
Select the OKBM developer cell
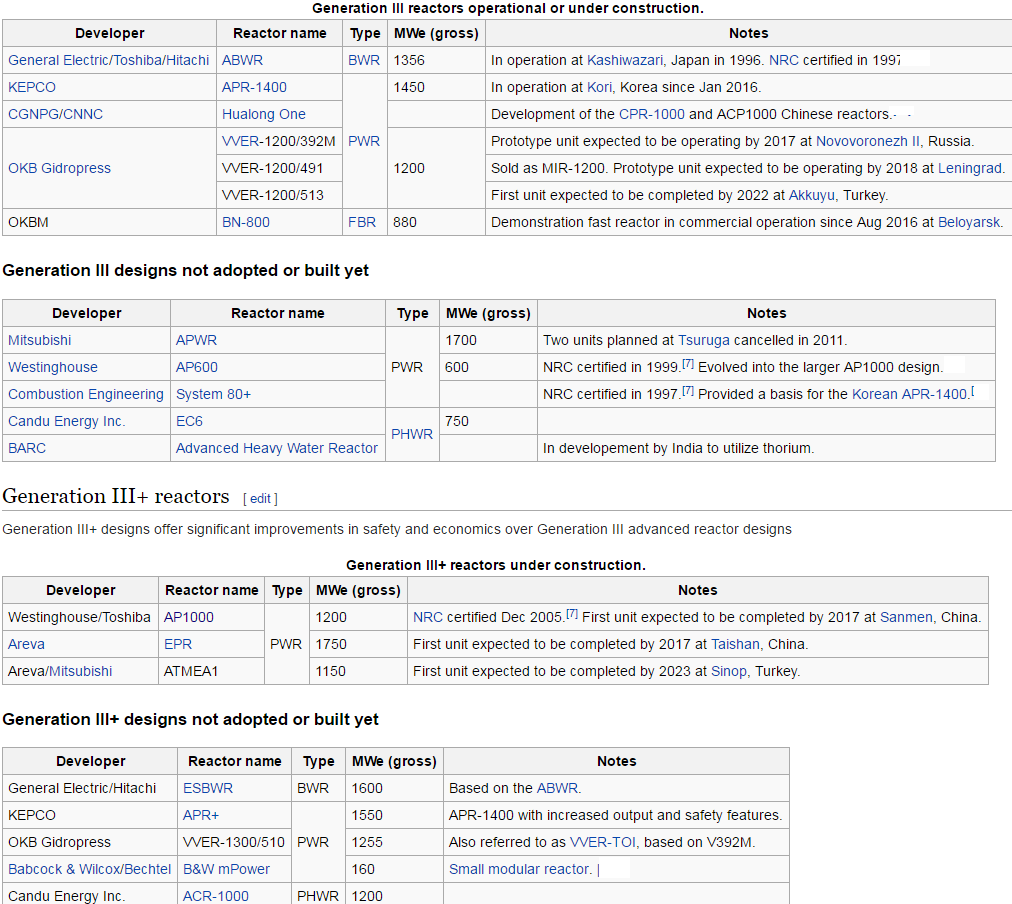pyautogui.click(x=110, y=223)
